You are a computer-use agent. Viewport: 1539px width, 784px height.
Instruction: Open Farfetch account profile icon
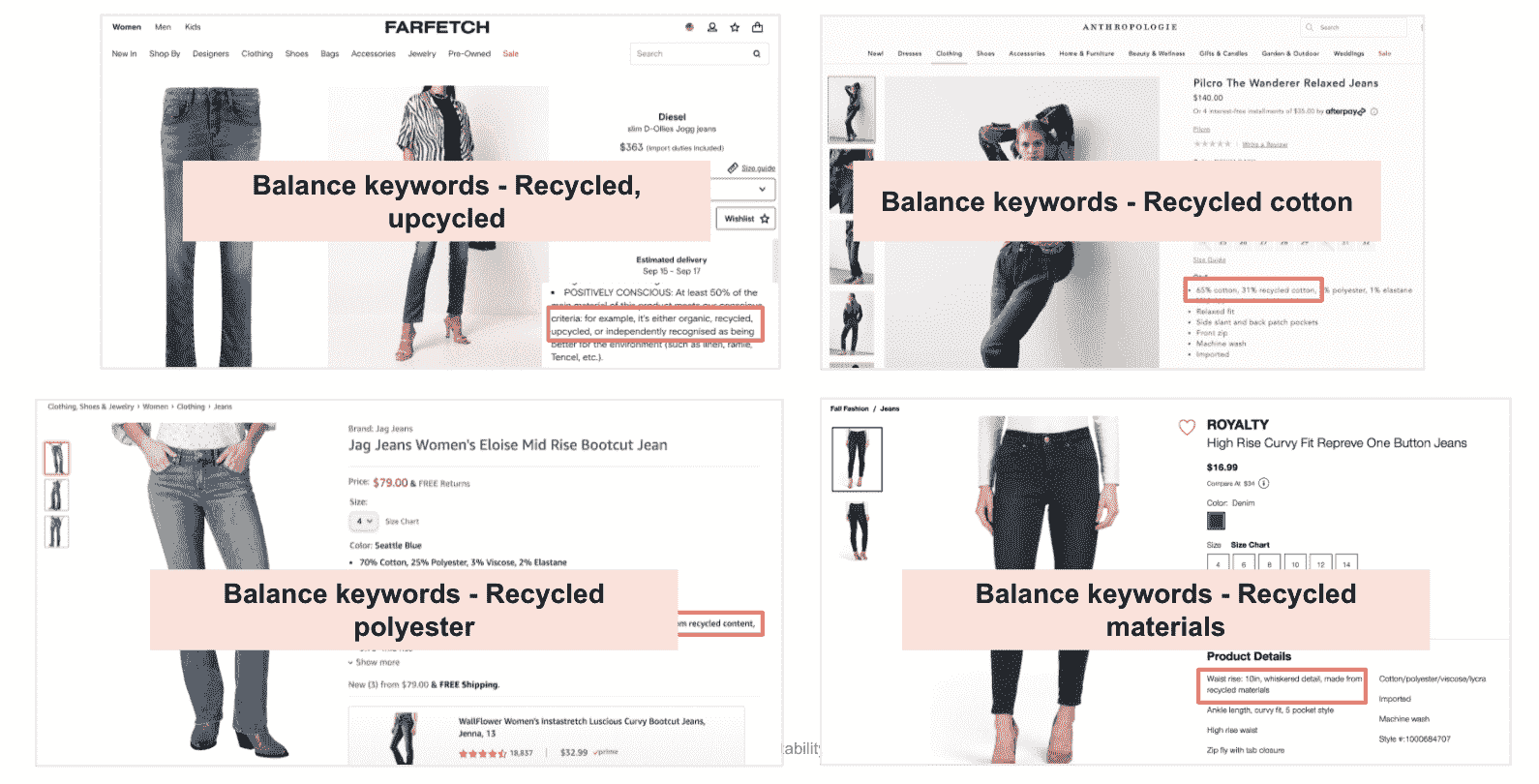point(712,27)
